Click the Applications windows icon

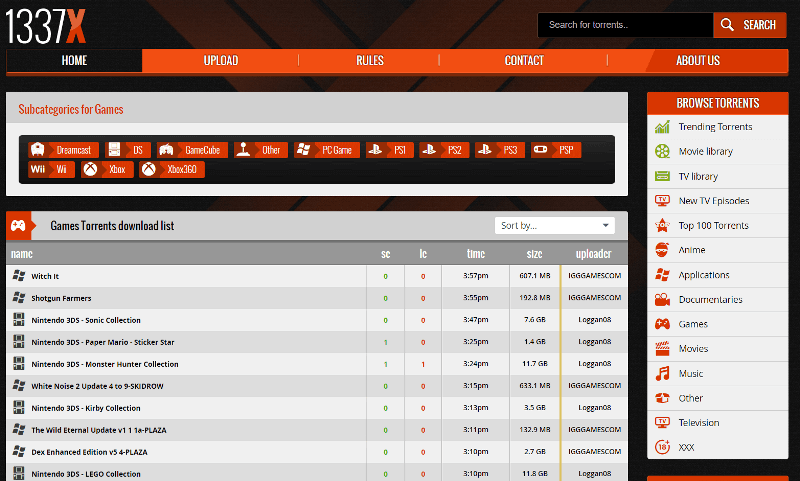662,274
